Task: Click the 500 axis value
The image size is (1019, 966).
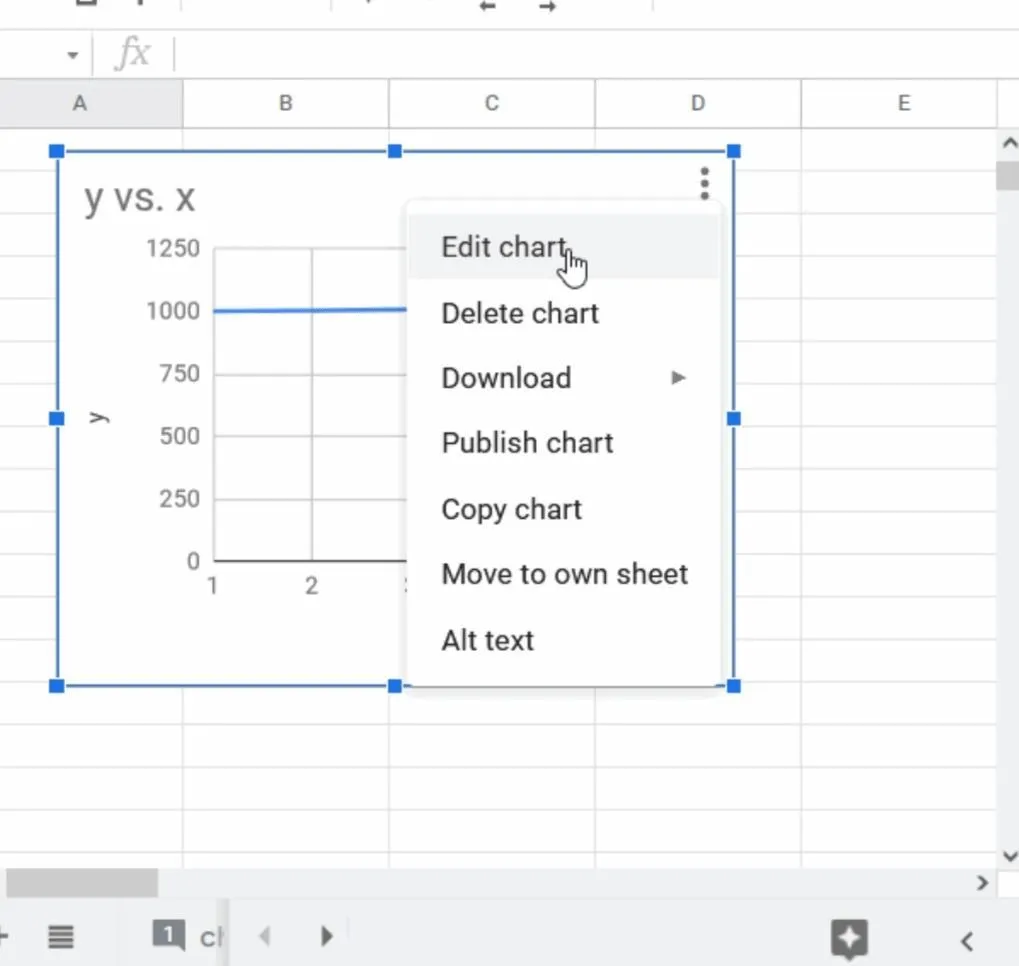Action: tap(179, 436)
